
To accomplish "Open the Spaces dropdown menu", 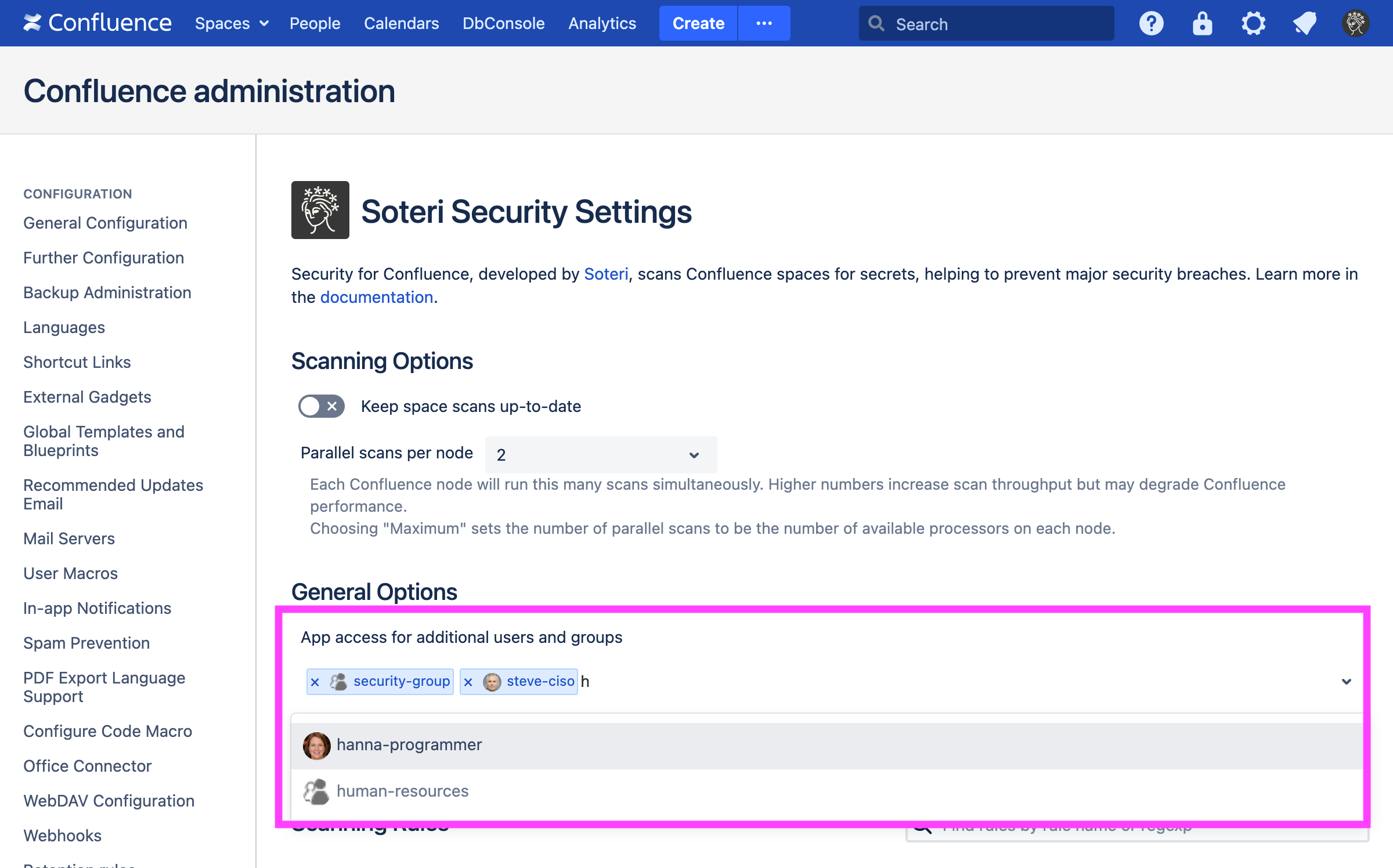I will pyautogui.click(x=231, y=23).
